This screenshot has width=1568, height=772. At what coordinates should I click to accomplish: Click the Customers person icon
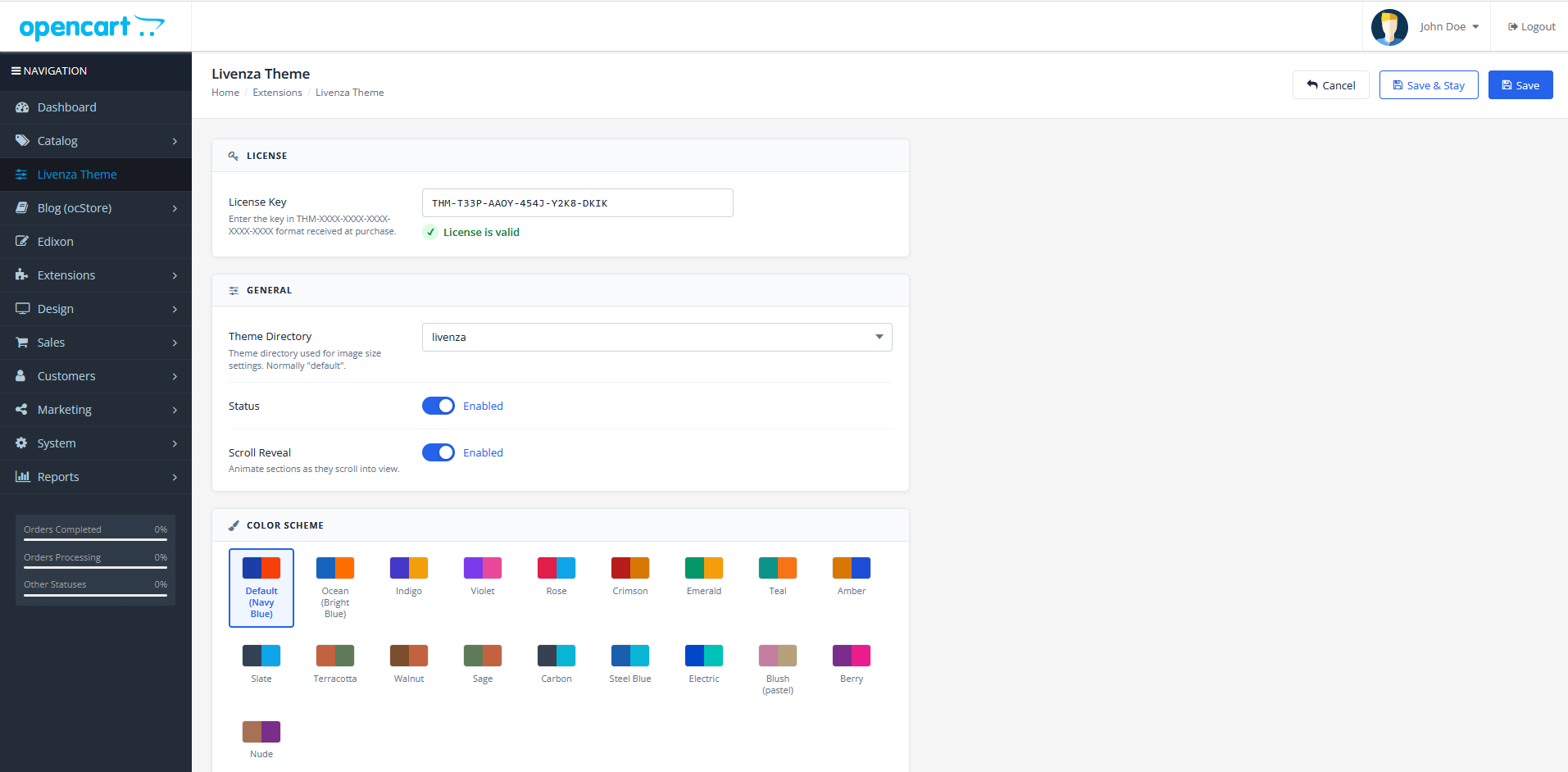click(x=20, y=376)
